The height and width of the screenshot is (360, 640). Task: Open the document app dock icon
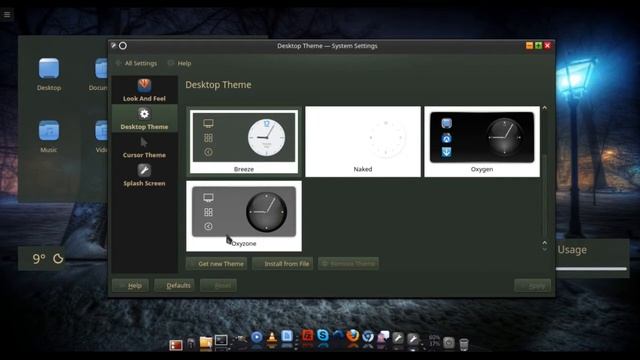[x=287, y=337]
